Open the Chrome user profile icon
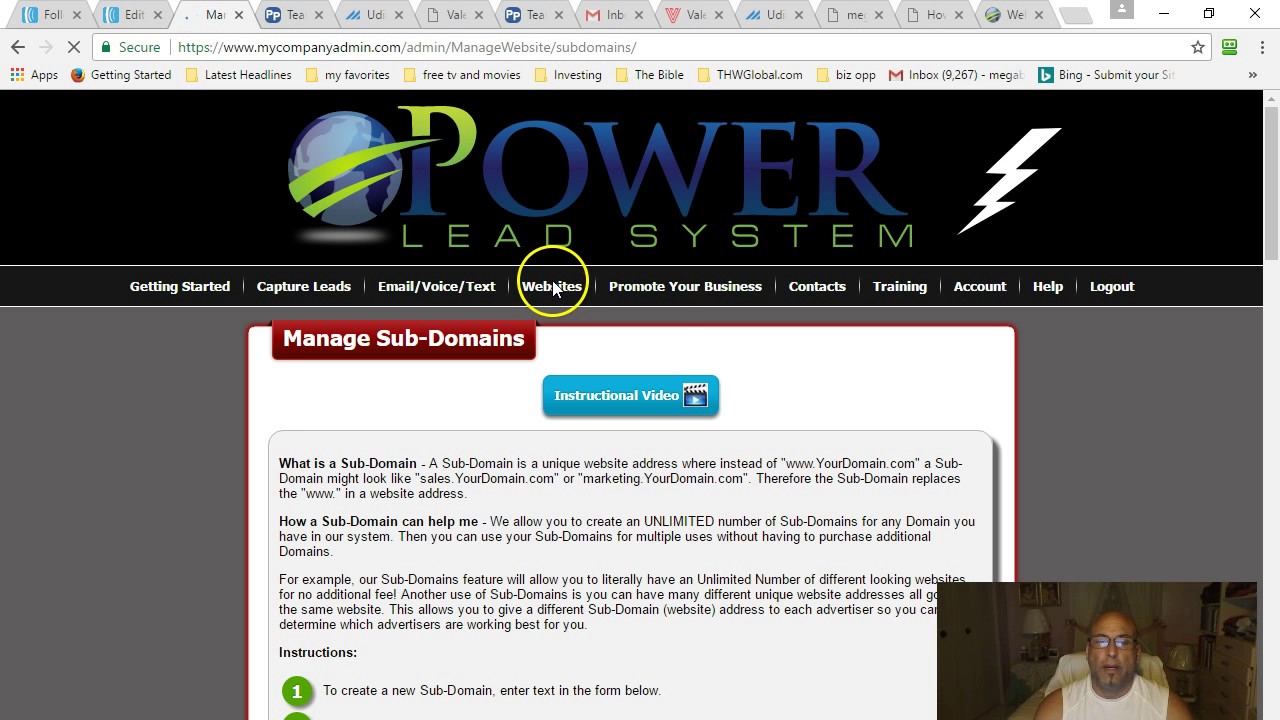This screenshot has width=1280, height=720. [1122, 9]
